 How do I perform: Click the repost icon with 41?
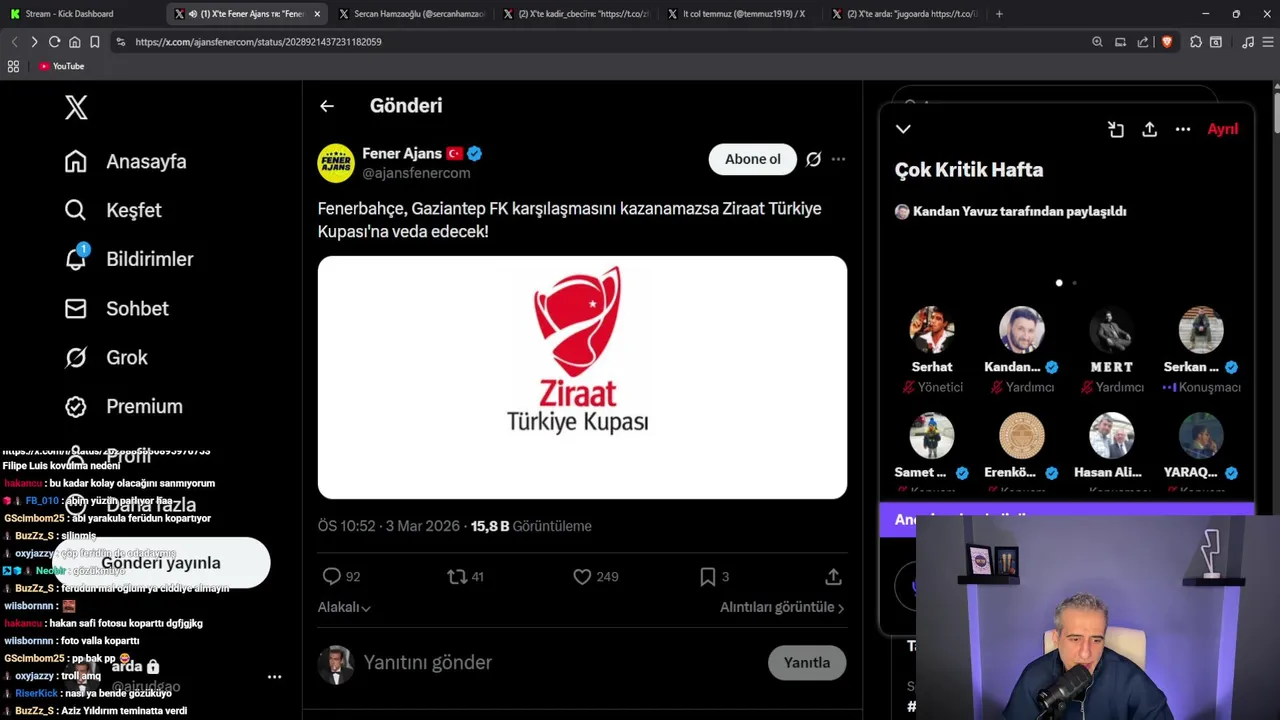[x=457, y=577]
